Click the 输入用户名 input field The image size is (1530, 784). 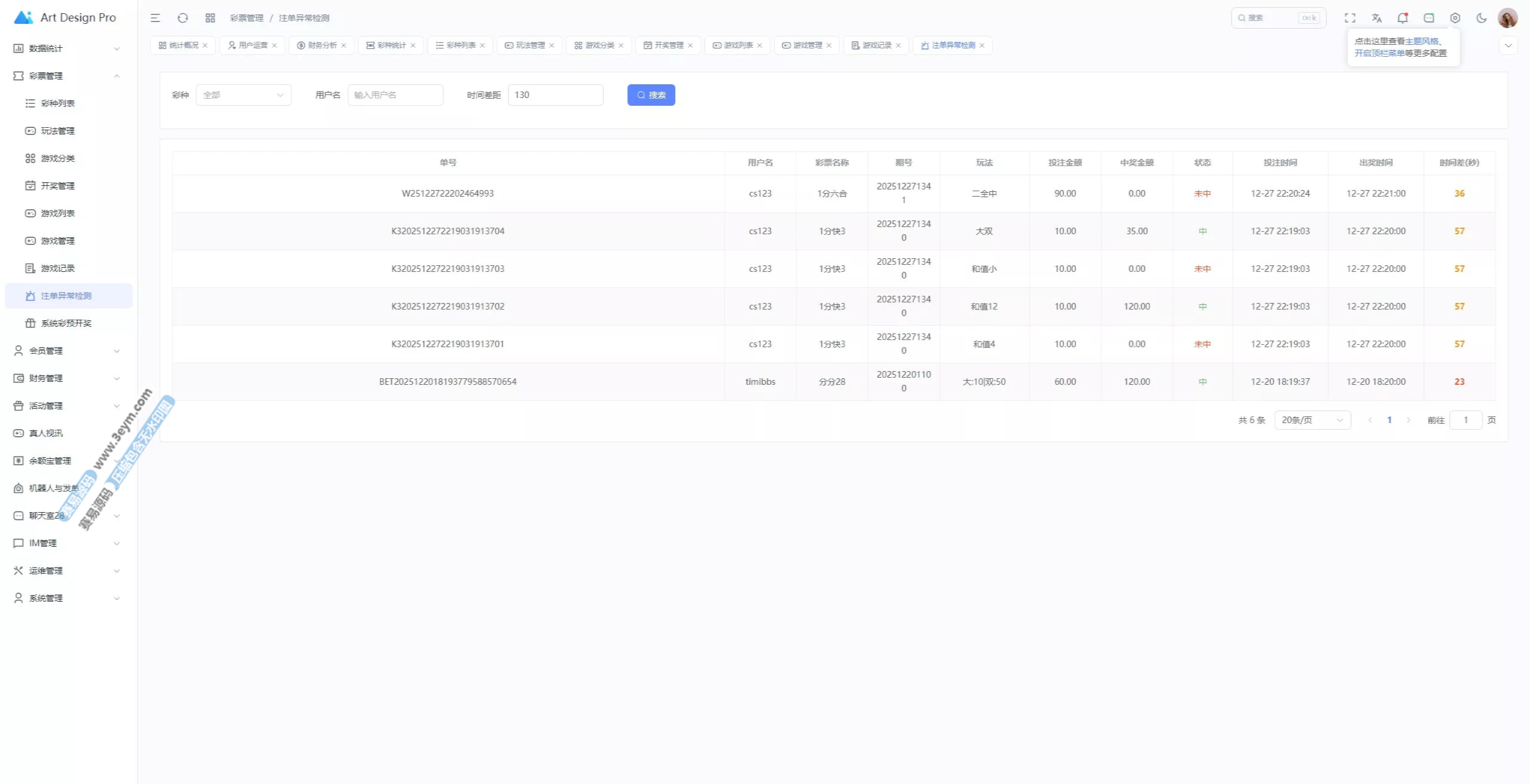[395, 95]
